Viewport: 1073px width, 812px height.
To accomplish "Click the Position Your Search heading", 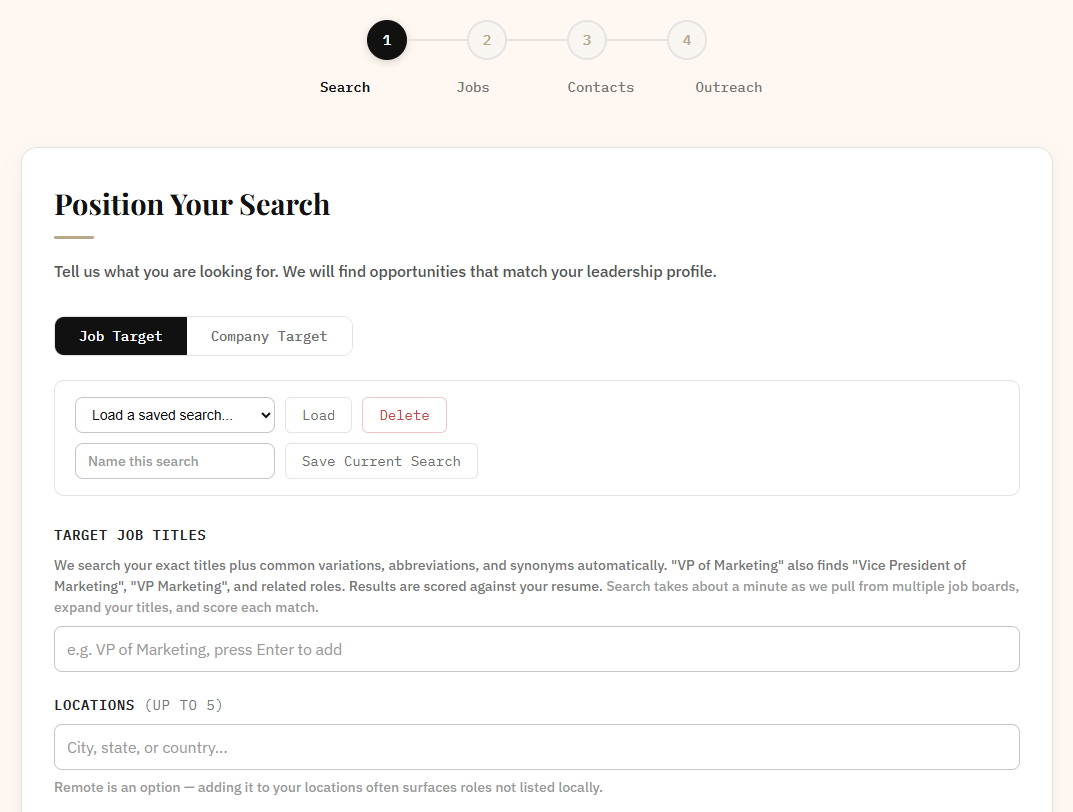I will (192, 204).
